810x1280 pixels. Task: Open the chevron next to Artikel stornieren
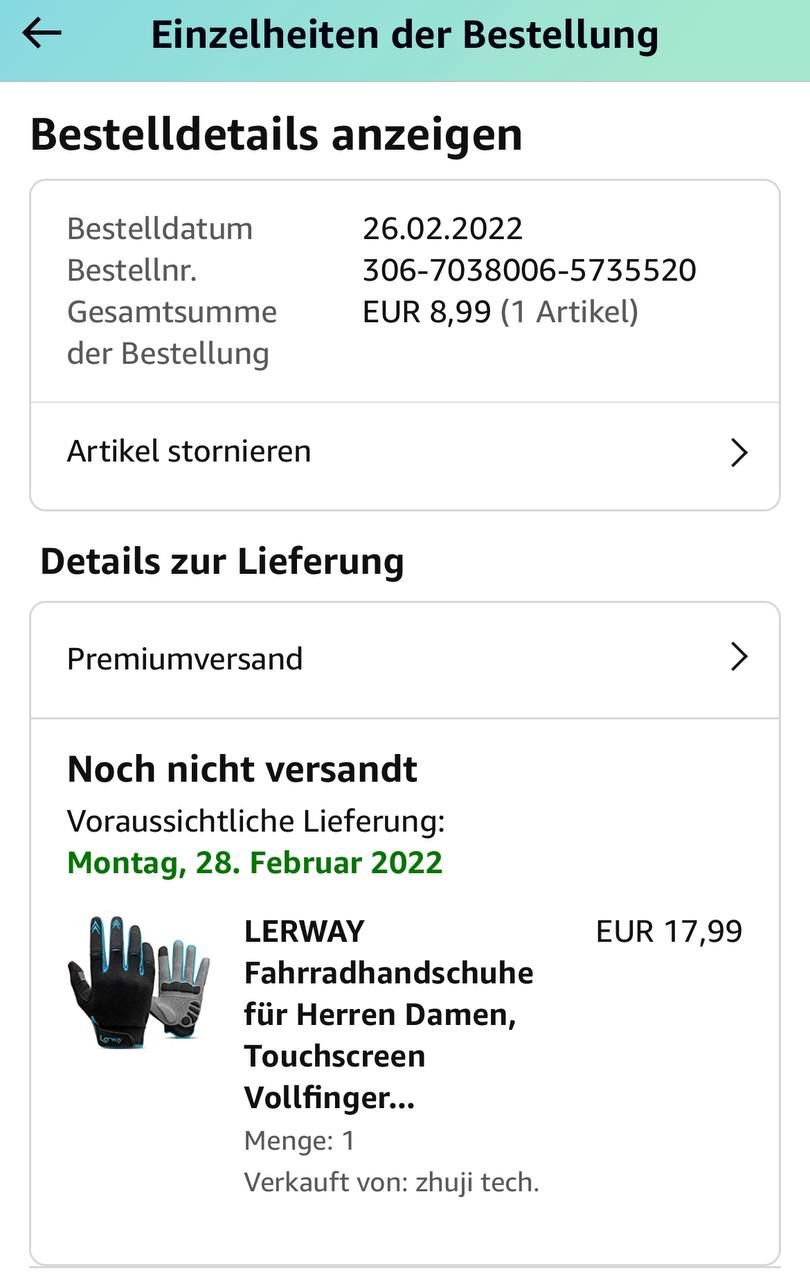coord(739,452)
